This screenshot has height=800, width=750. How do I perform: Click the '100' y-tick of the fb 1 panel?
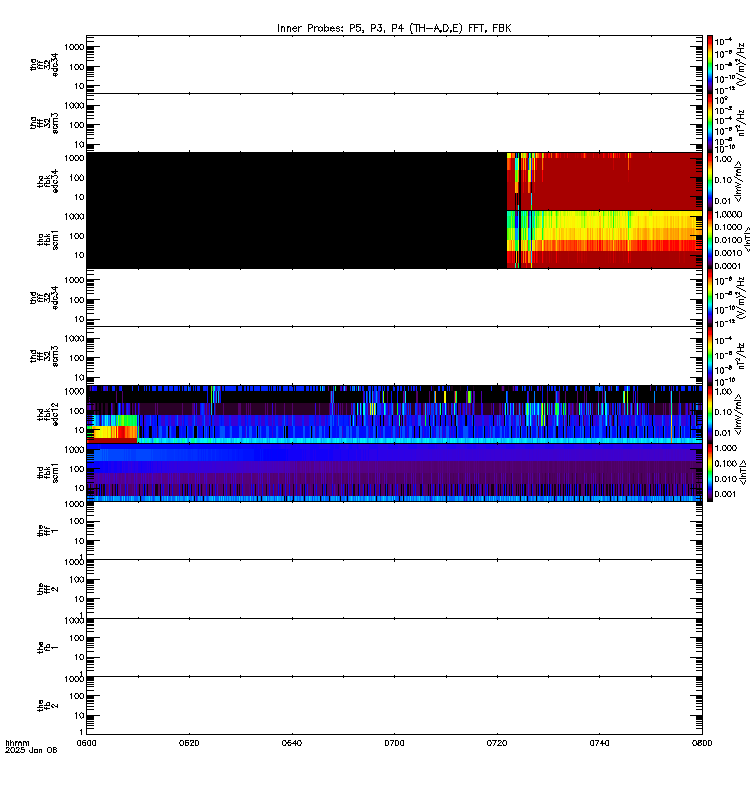[77, 638]
